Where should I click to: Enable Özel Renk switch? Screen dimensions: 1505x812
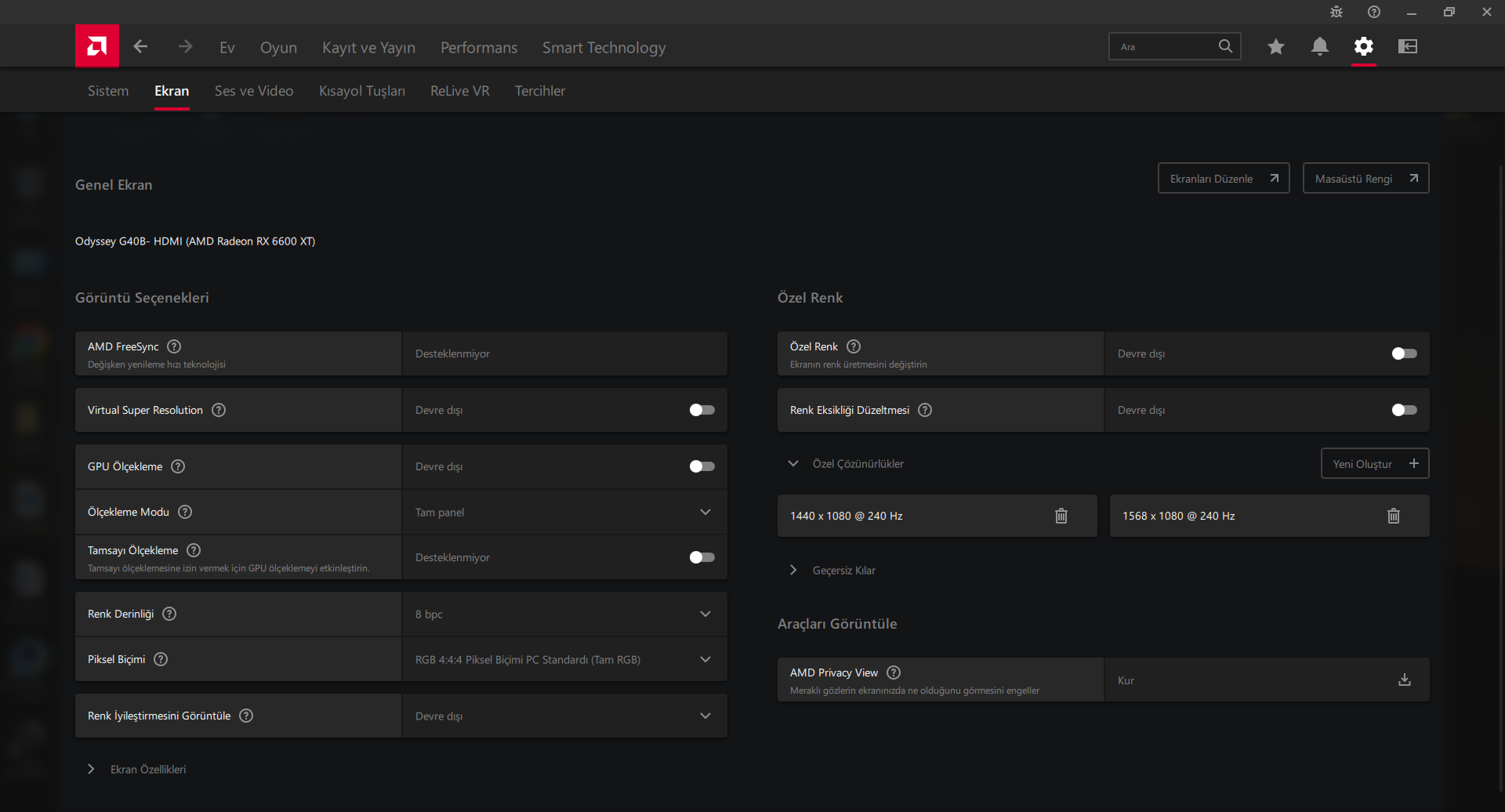tap(1405, 353)
